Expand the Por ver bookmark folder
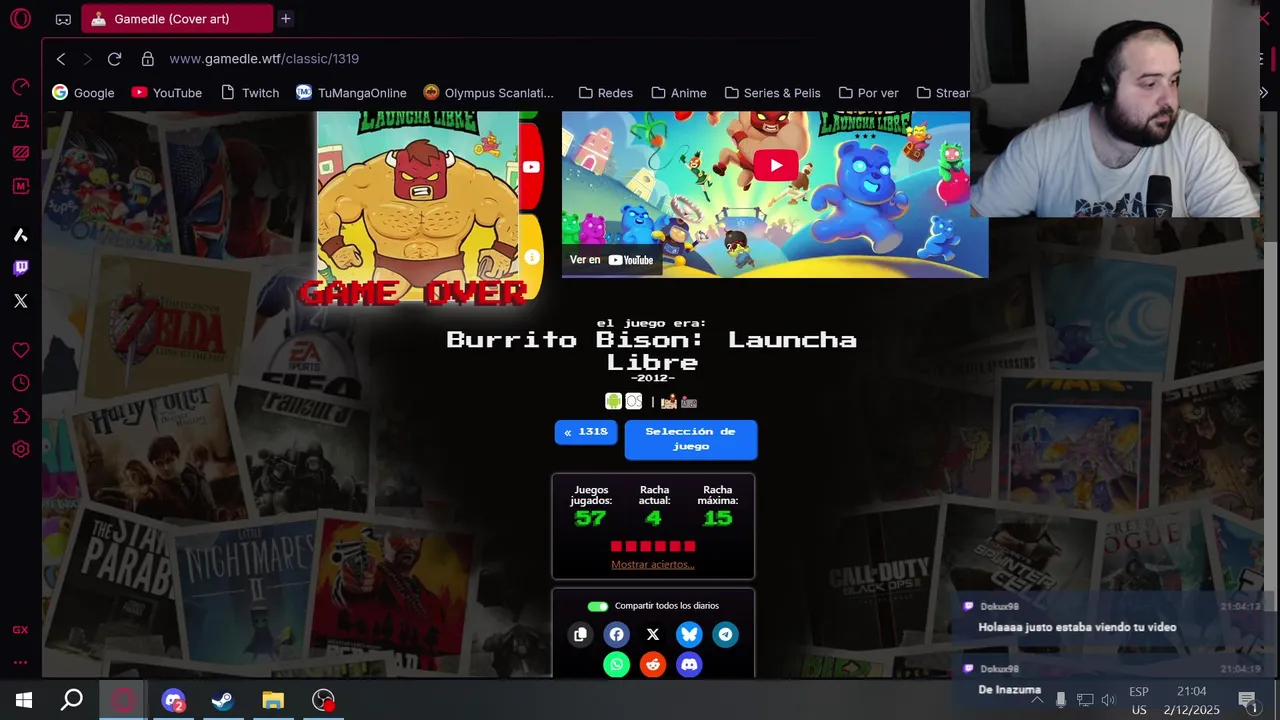The height and width of the screenshot is (720, 1280). [868, 93]
